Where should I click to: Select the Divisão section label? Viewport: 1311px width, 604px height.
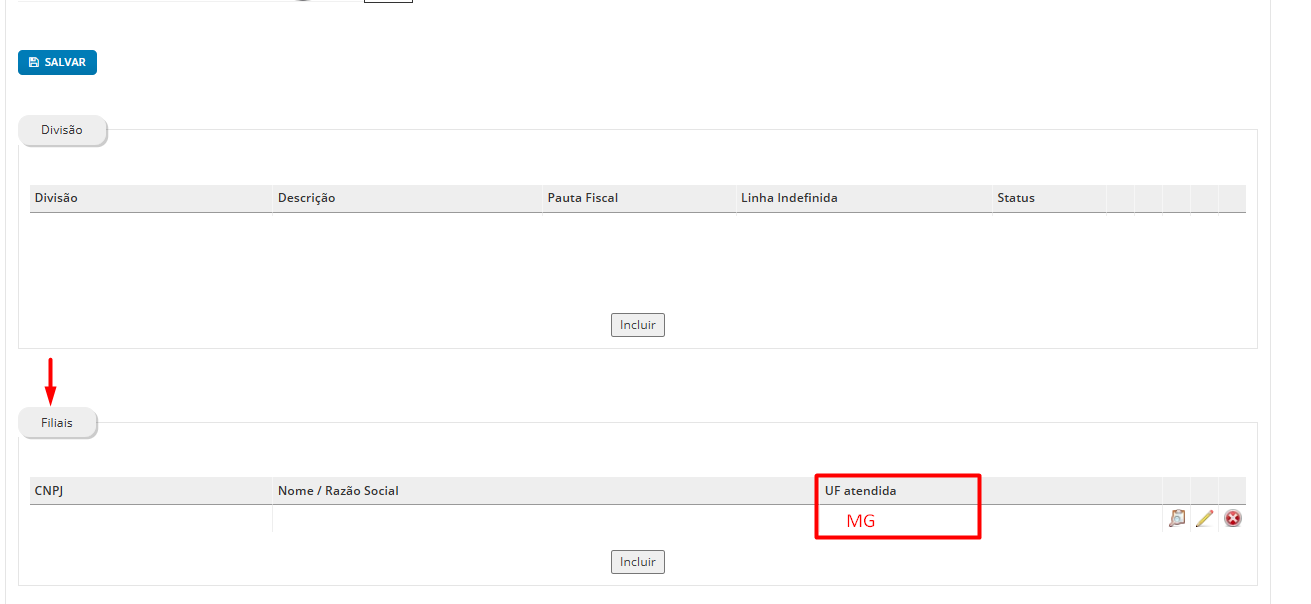62,130
